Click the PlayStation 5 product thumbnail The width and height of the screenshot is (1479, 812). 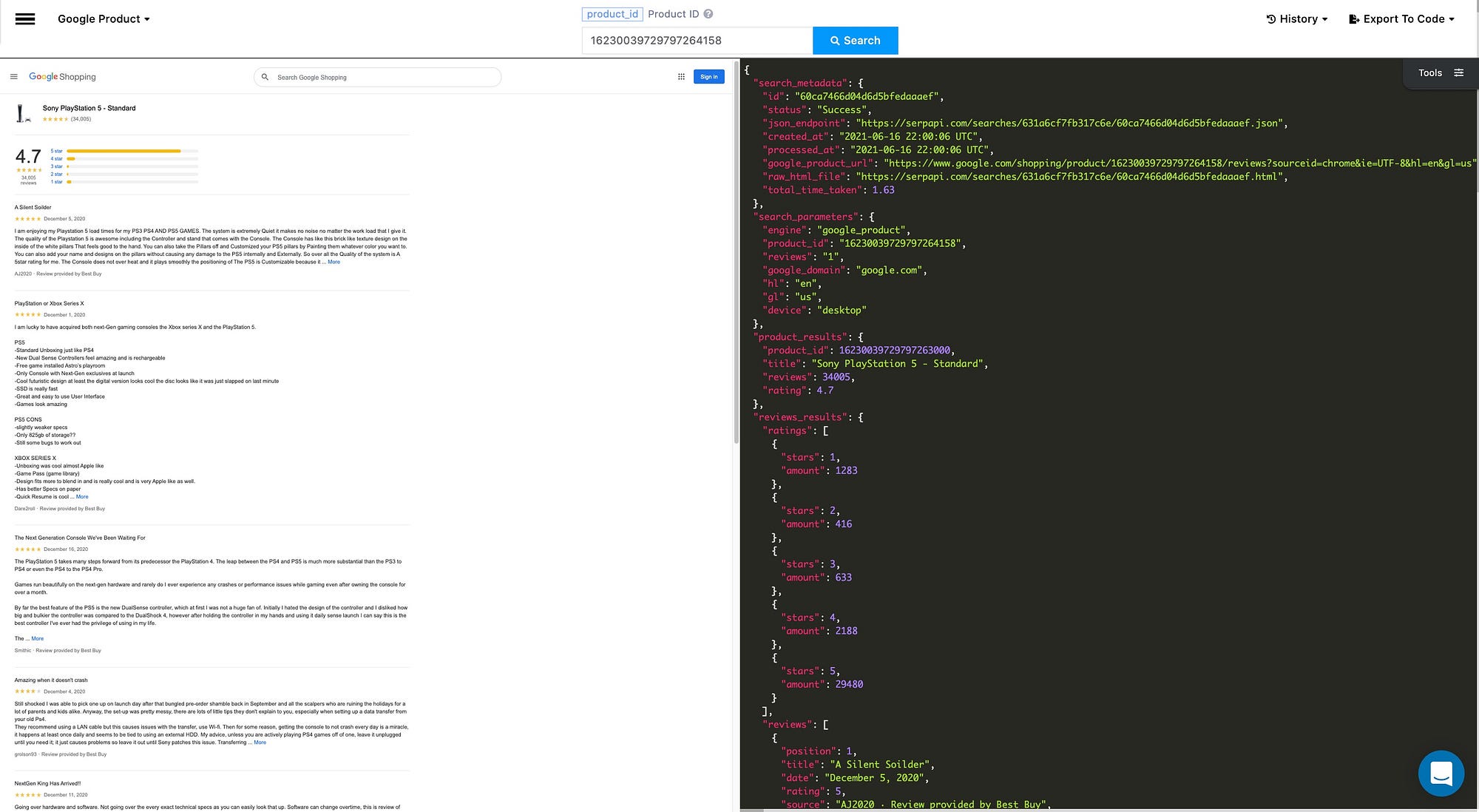pyautogui.click(x=24, y=113)
